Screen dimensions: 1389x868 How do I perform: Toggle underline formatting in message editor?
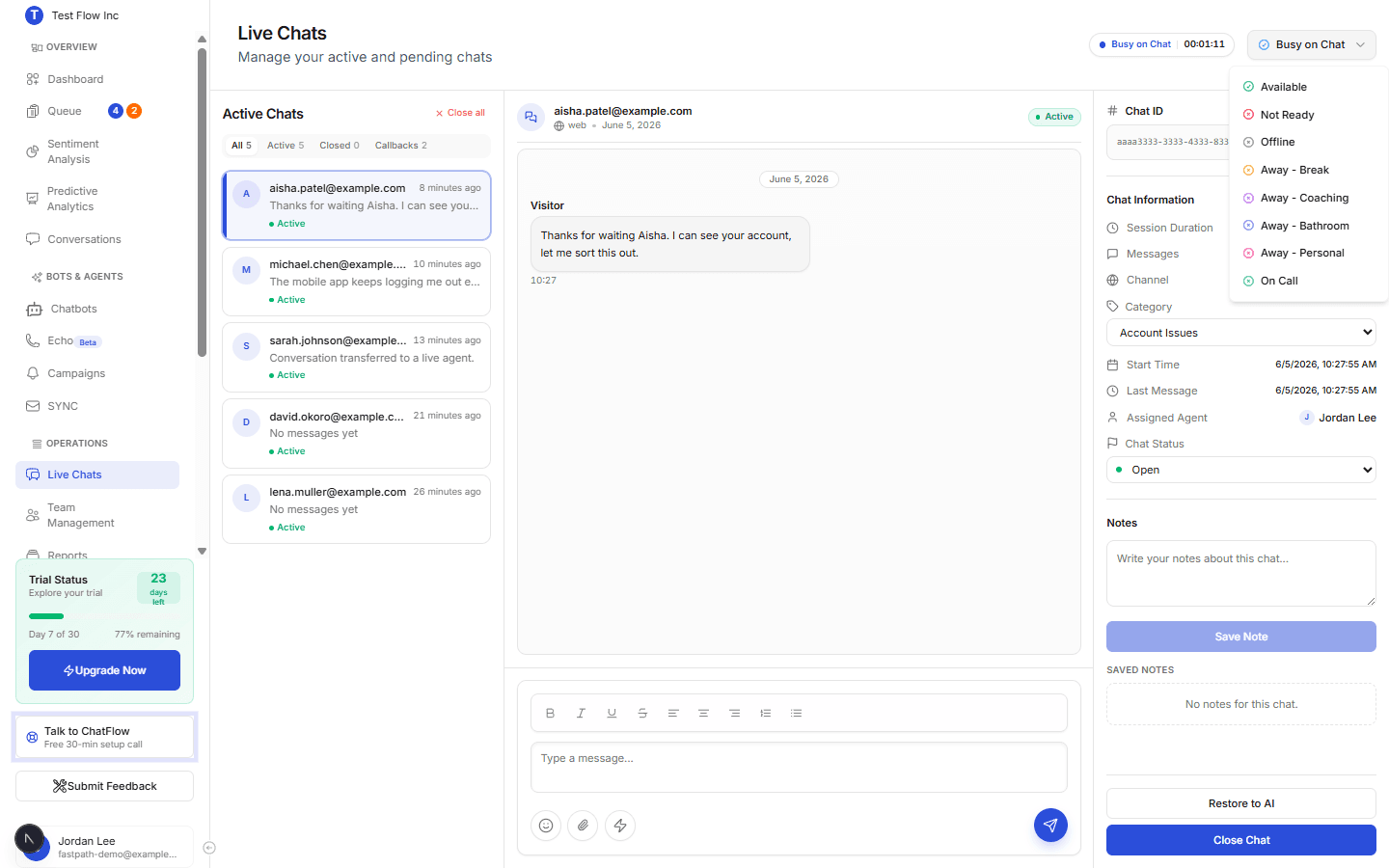point(612,714)
